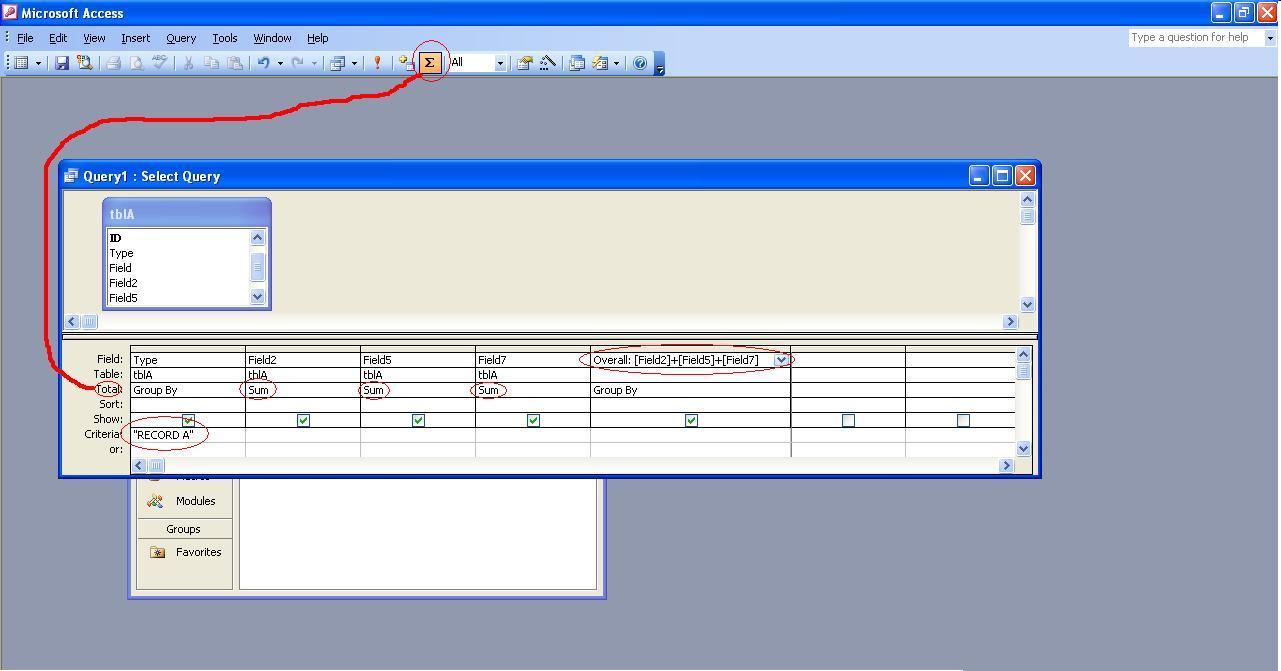Open the Edit menu
Screen dimensions: 1281x671
(x=58, y=38)
